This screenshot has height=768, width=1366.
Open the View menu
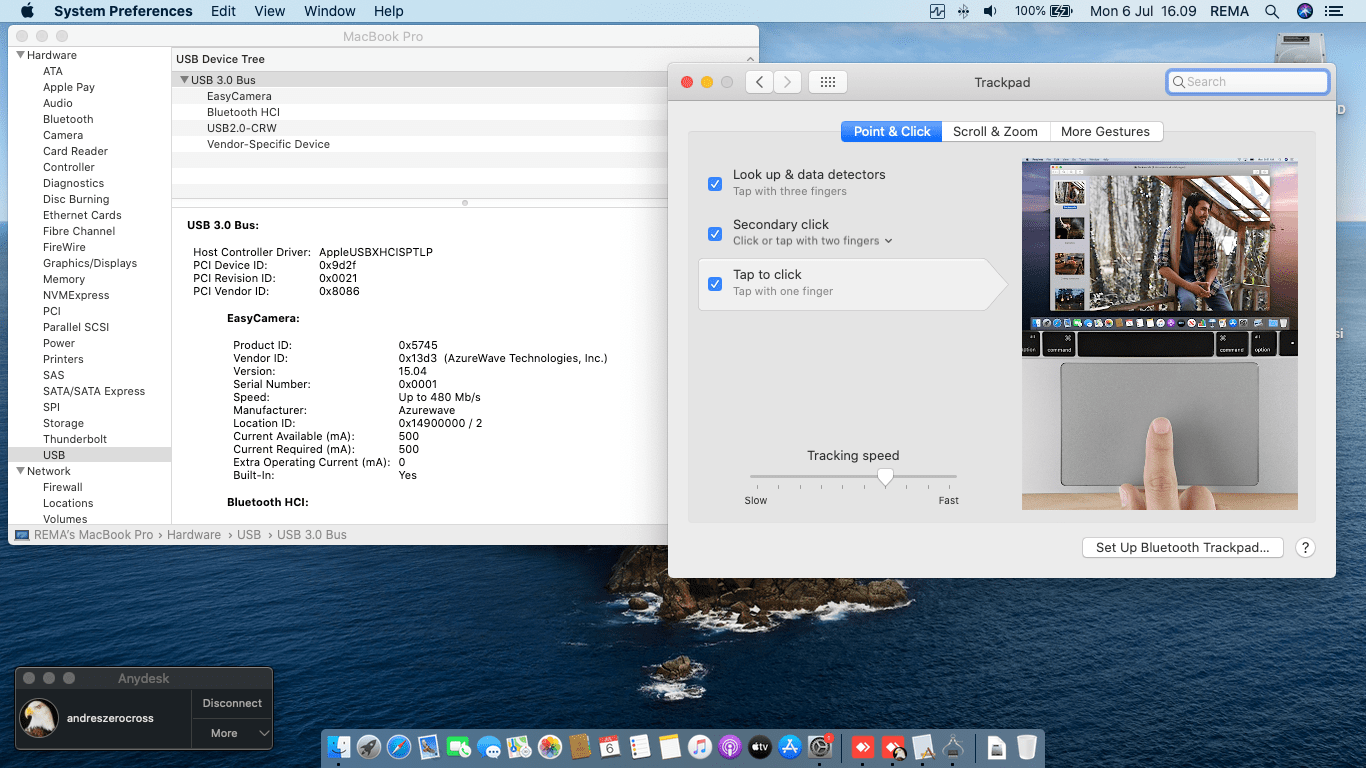(270, 11)
